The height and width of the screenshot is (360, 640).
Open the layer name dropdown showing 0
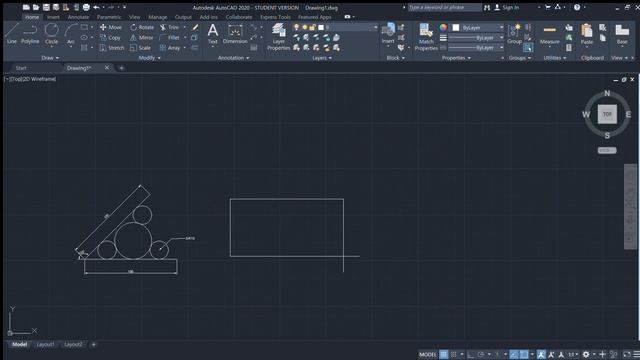click(x=348, y=27)
